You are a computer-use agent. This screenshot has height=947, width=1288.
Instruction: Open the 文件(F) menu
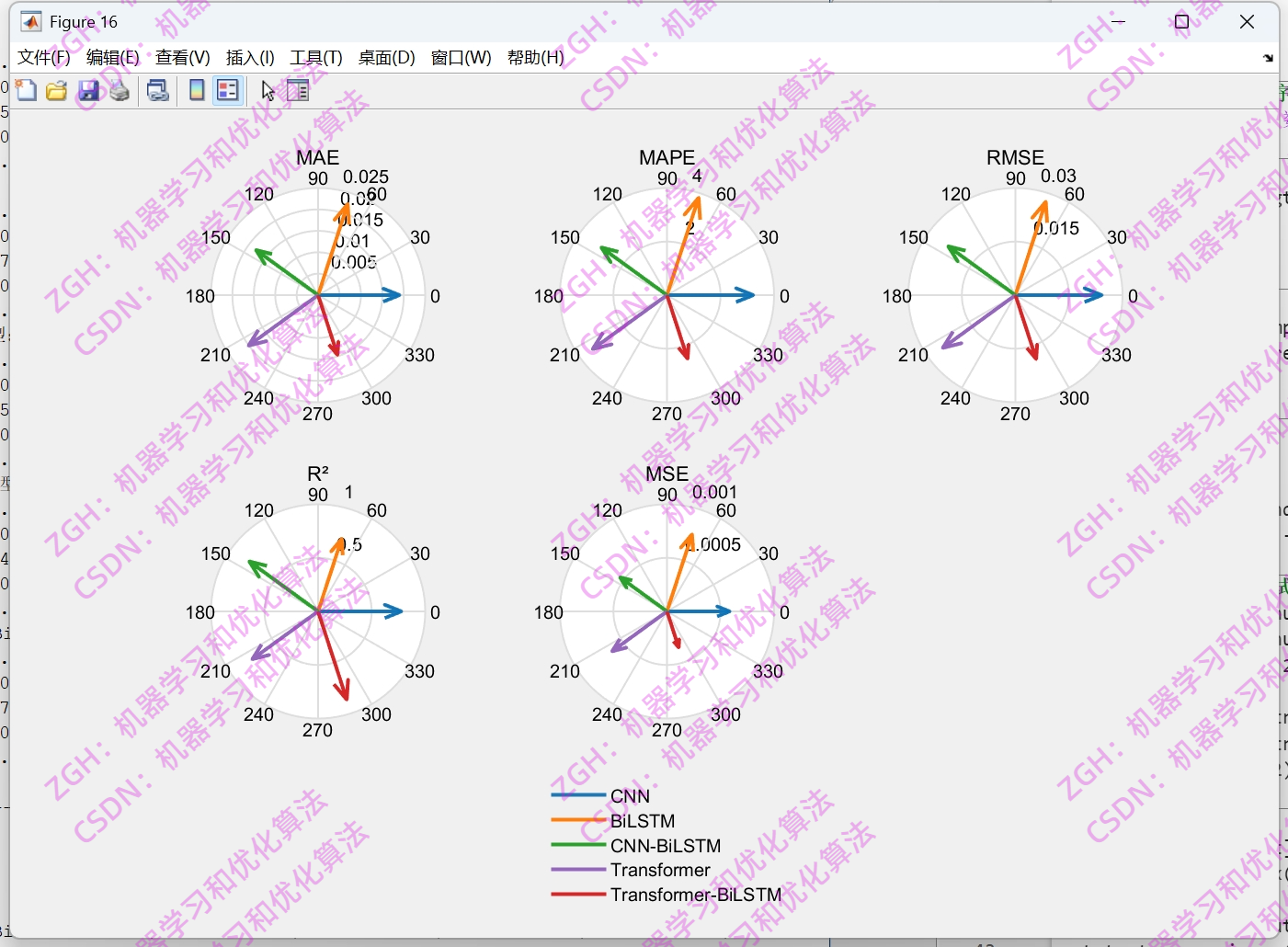42,57
